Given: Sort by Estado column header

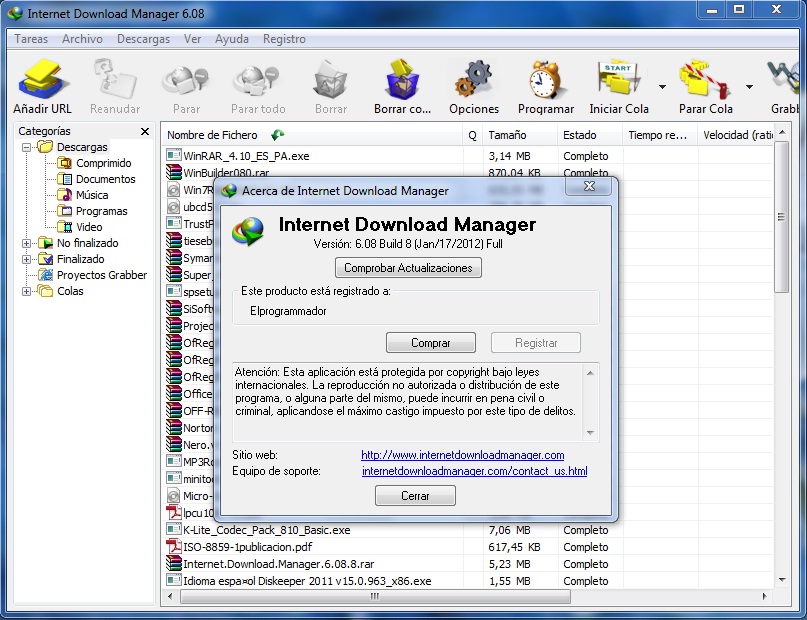Looking at the screenshot, I should pos(590,135).
